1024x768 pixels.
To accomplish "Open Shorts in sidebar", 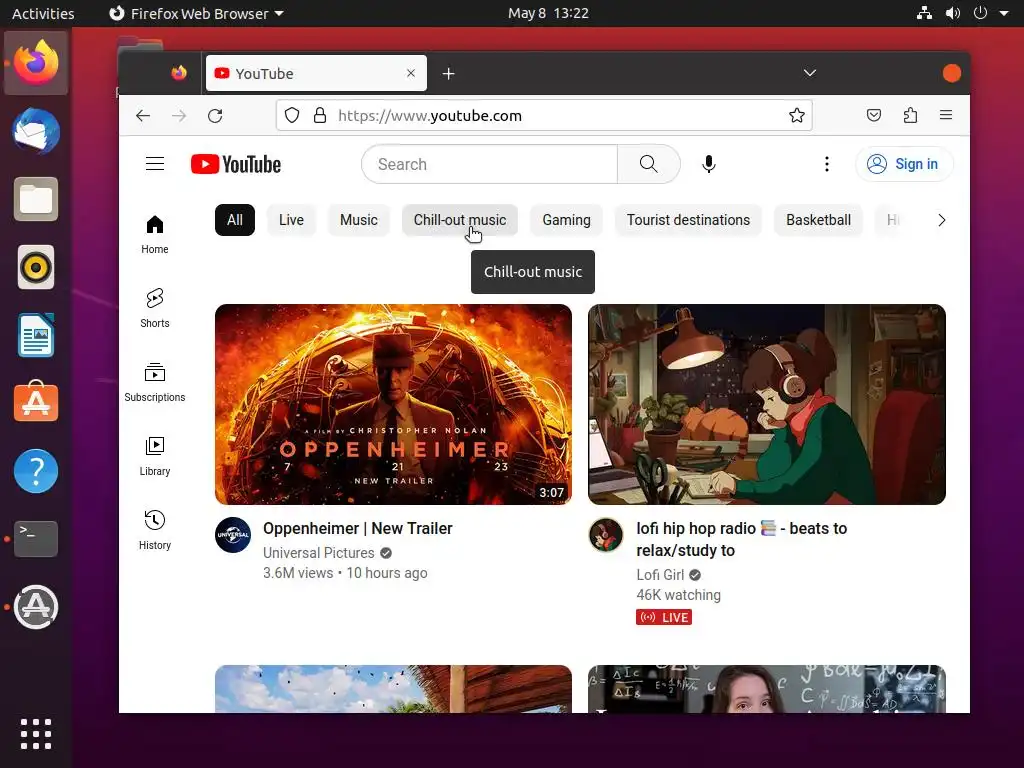I will point(155,308).
